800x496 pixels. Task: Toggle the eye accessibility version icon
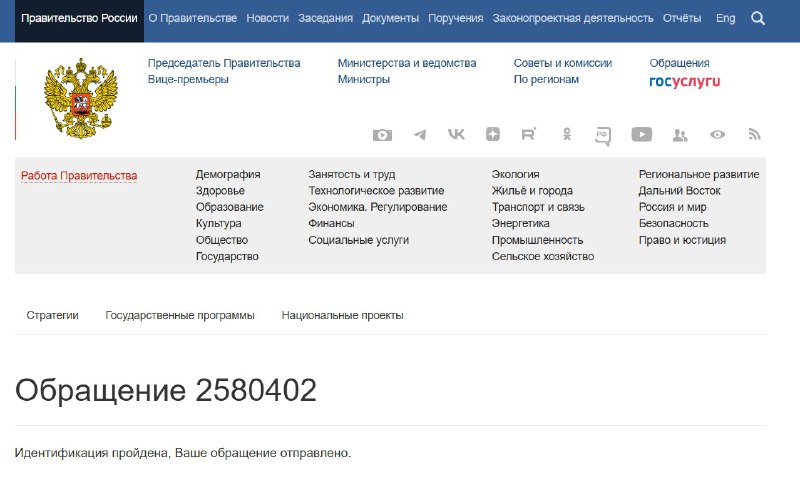[x=717, y=135]
